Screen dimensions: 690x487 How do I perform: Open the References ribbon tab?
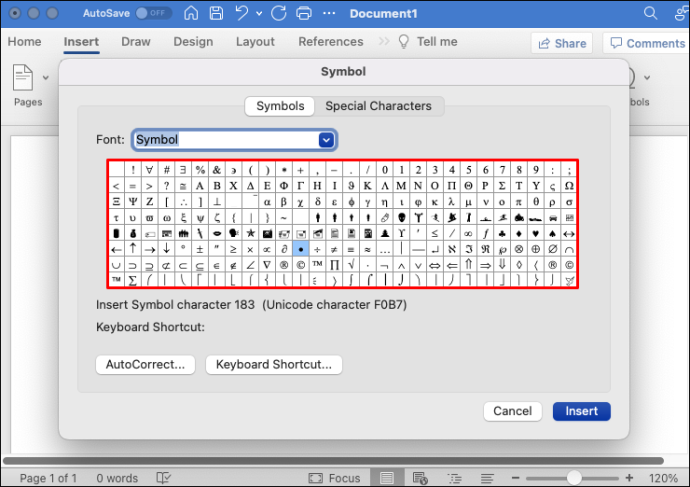coord(331,42)
